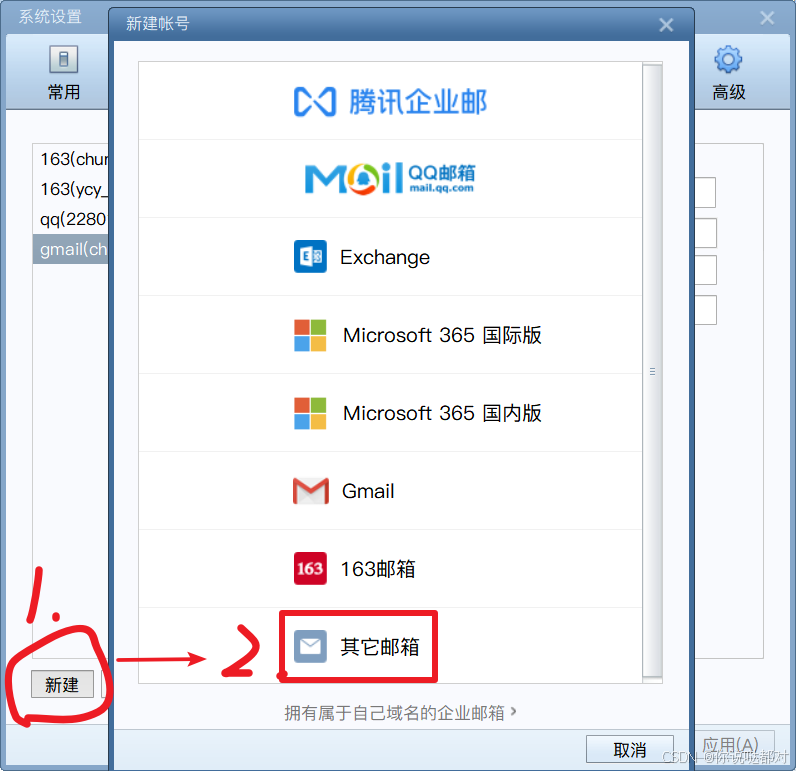Cancel with the 取消 button
796x771 pixels.
click(x=629, y=749)
